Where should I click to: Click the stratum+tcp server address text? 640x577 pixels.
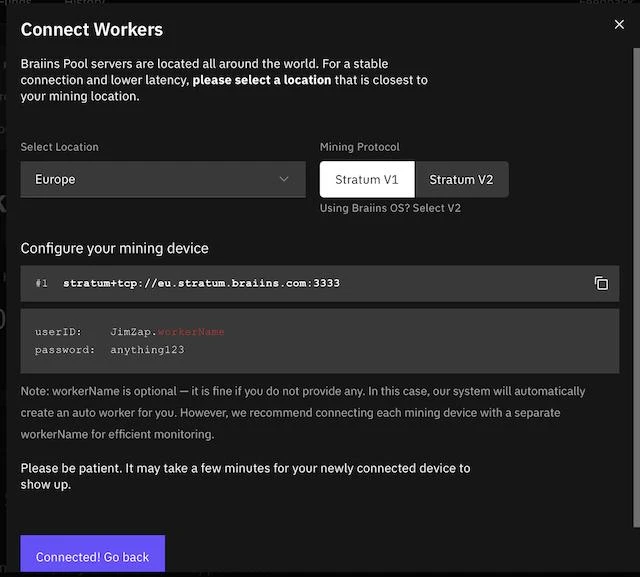pyautogui.click(x=201, y=283)
